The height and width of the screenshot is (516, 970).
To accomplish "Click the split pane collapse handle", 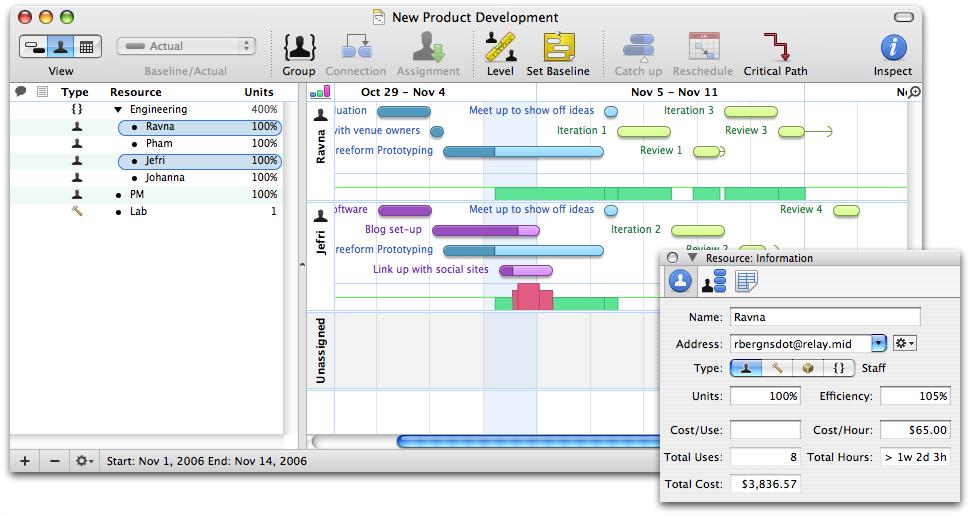I will (302, 265).
